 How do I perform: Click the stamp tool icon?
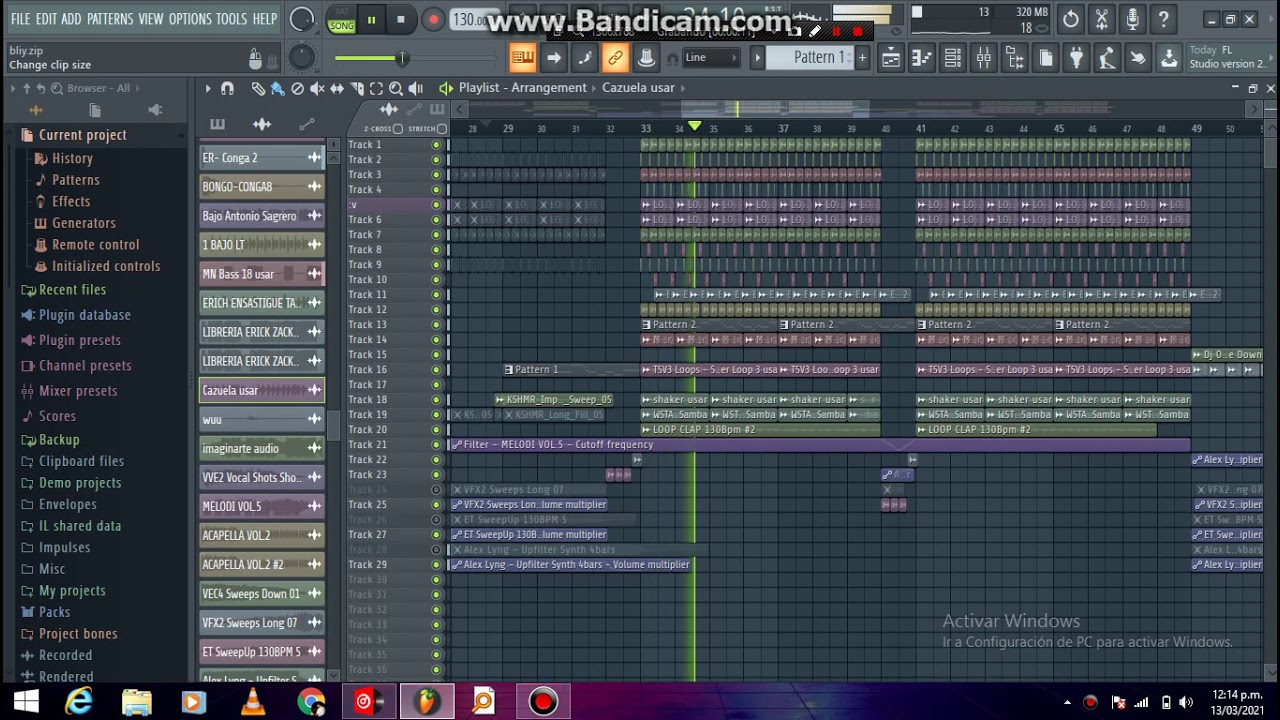[x=646, y=58]
